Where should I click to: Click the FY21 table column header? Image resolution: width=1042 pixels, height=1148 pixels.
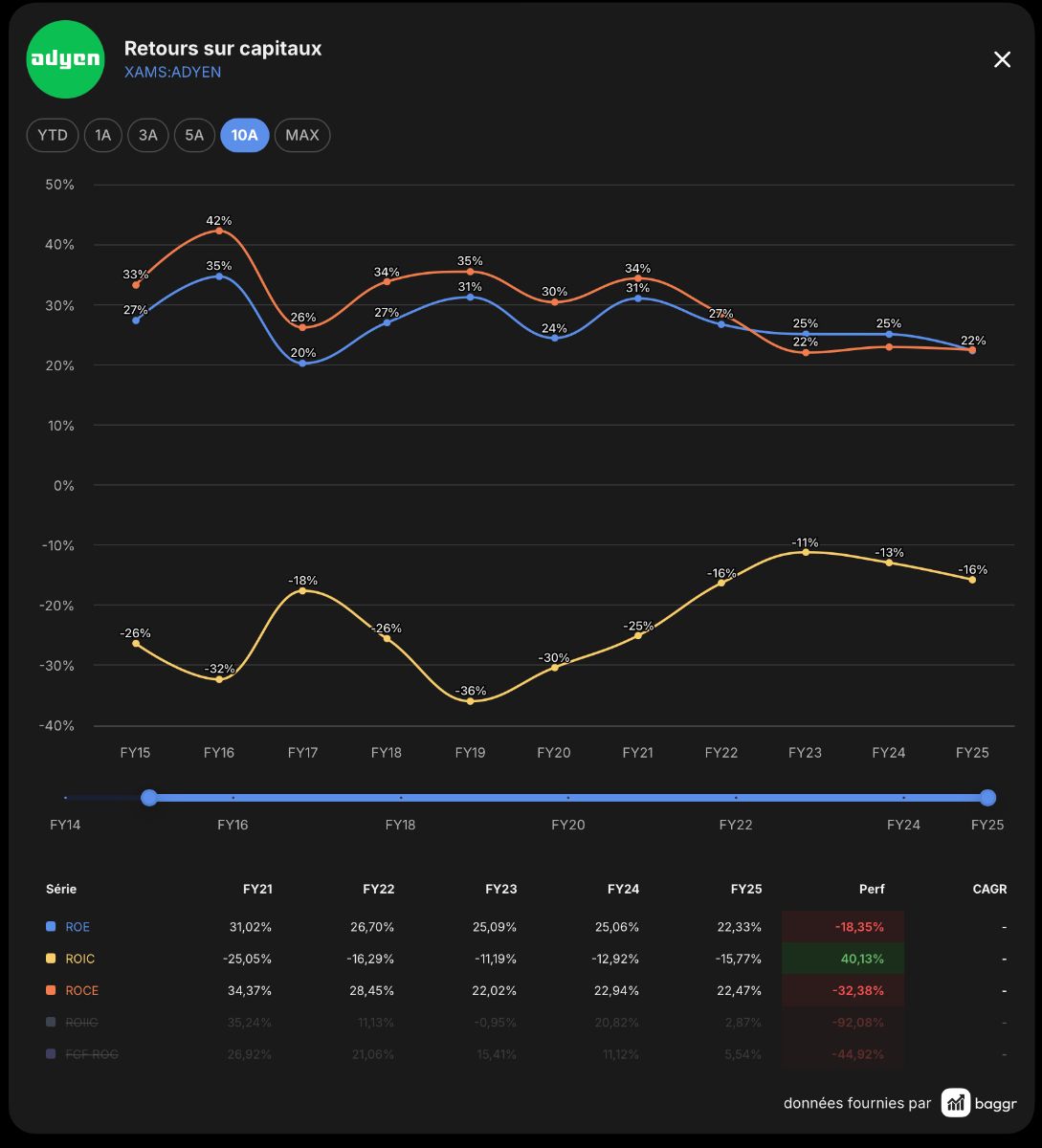257,889
